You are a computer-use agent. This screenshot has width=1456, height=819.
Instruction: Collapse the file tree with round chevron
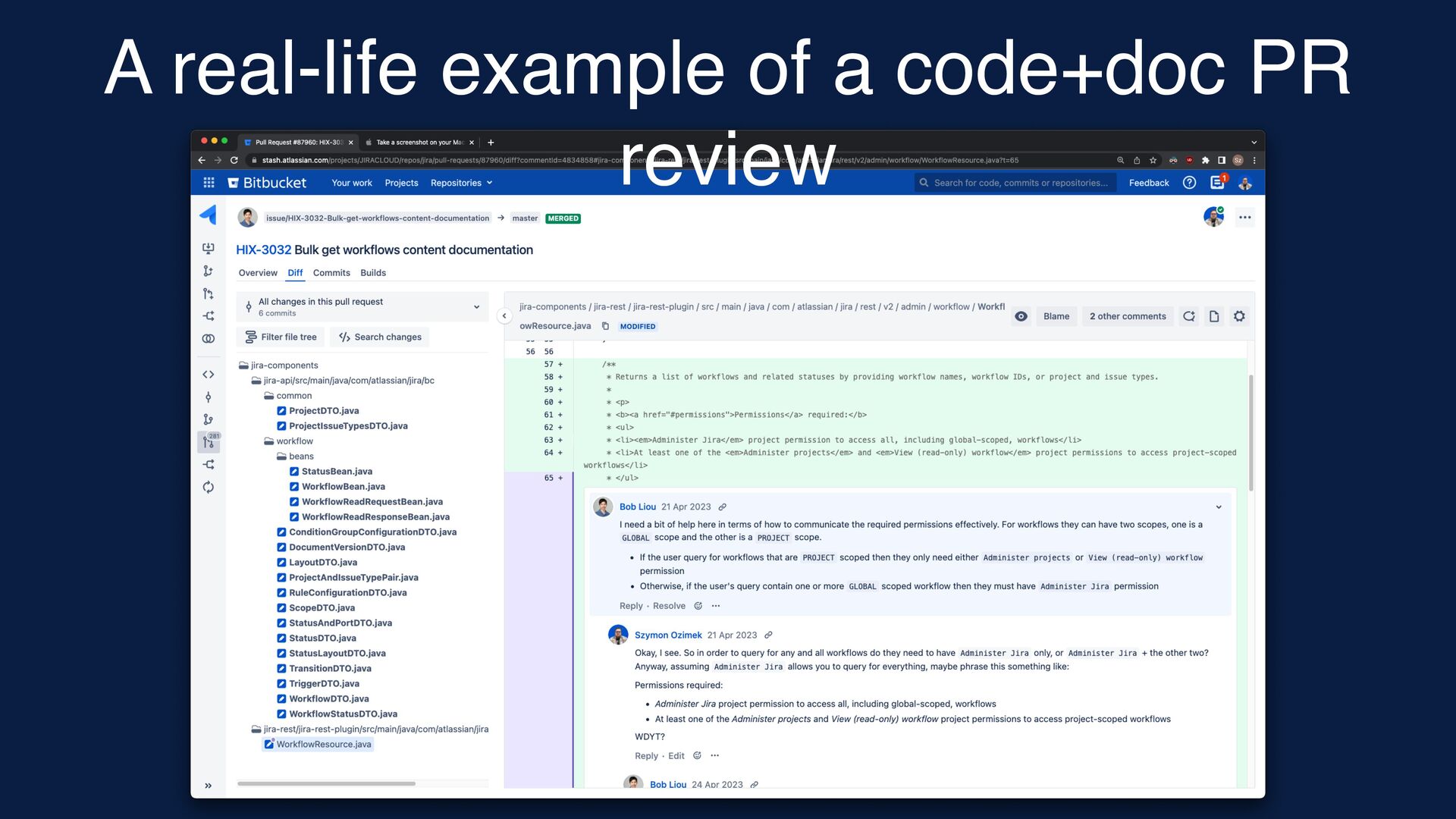click(x=504, y=316)
